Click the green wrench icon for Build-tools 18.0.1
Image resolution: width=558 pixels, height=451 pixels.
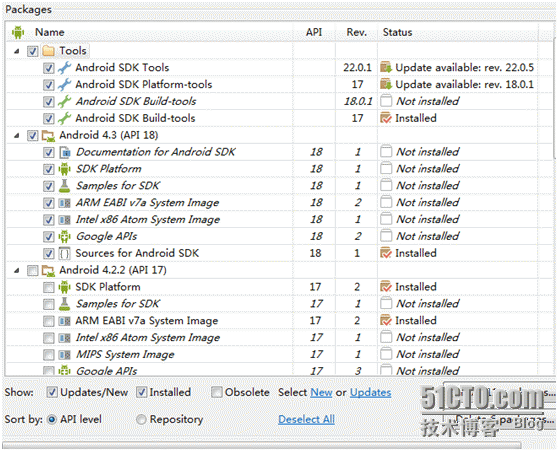[64, 101]
